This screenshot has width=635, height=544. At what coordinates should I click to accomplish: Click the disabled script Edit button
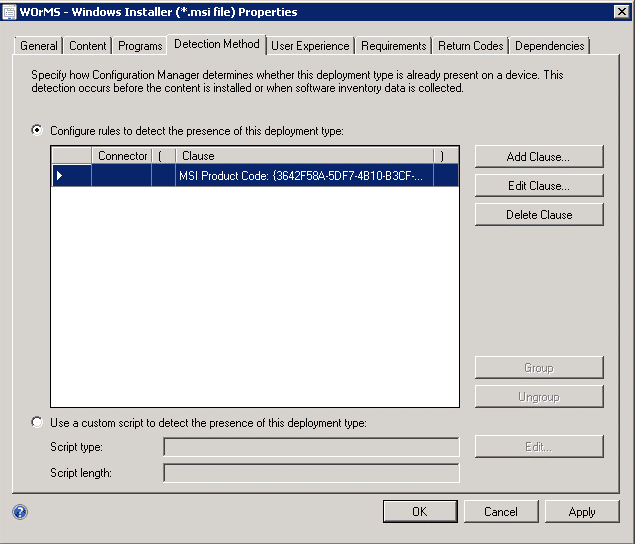(x=539, y=447)
